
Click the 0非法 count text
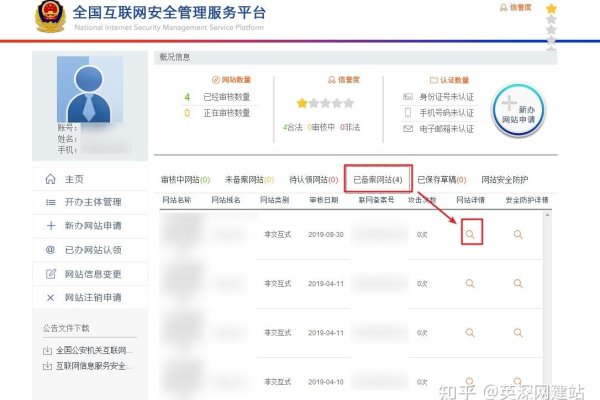tap(350, 127)
